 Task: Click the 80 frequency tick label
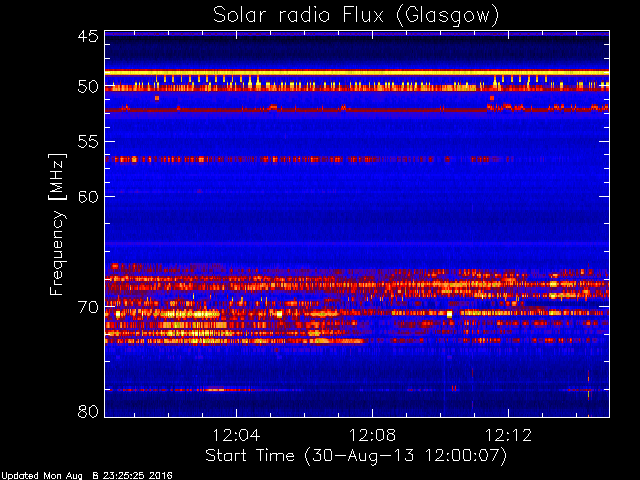(88, 411)
